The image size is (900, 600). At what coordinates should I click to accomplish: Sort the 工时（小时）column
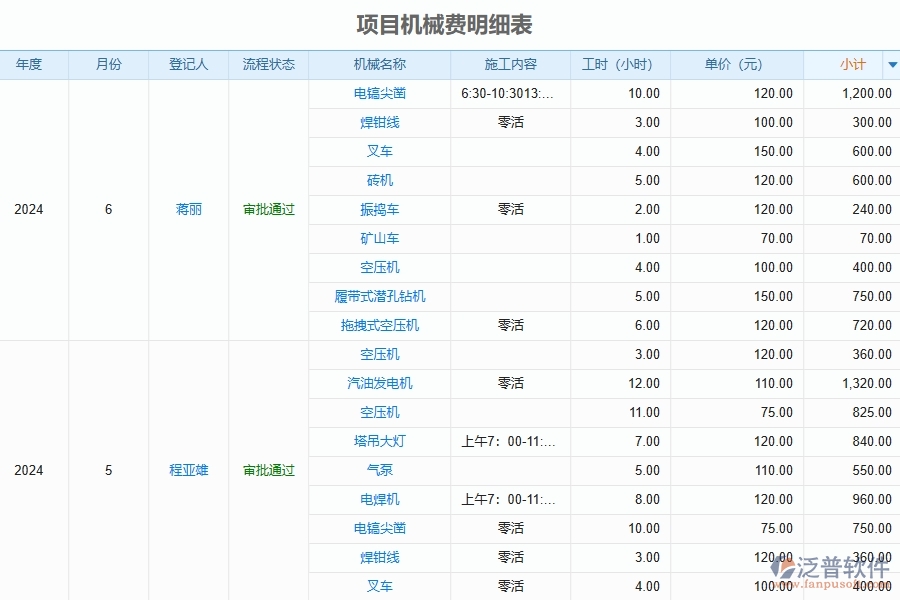click(618, 64)
